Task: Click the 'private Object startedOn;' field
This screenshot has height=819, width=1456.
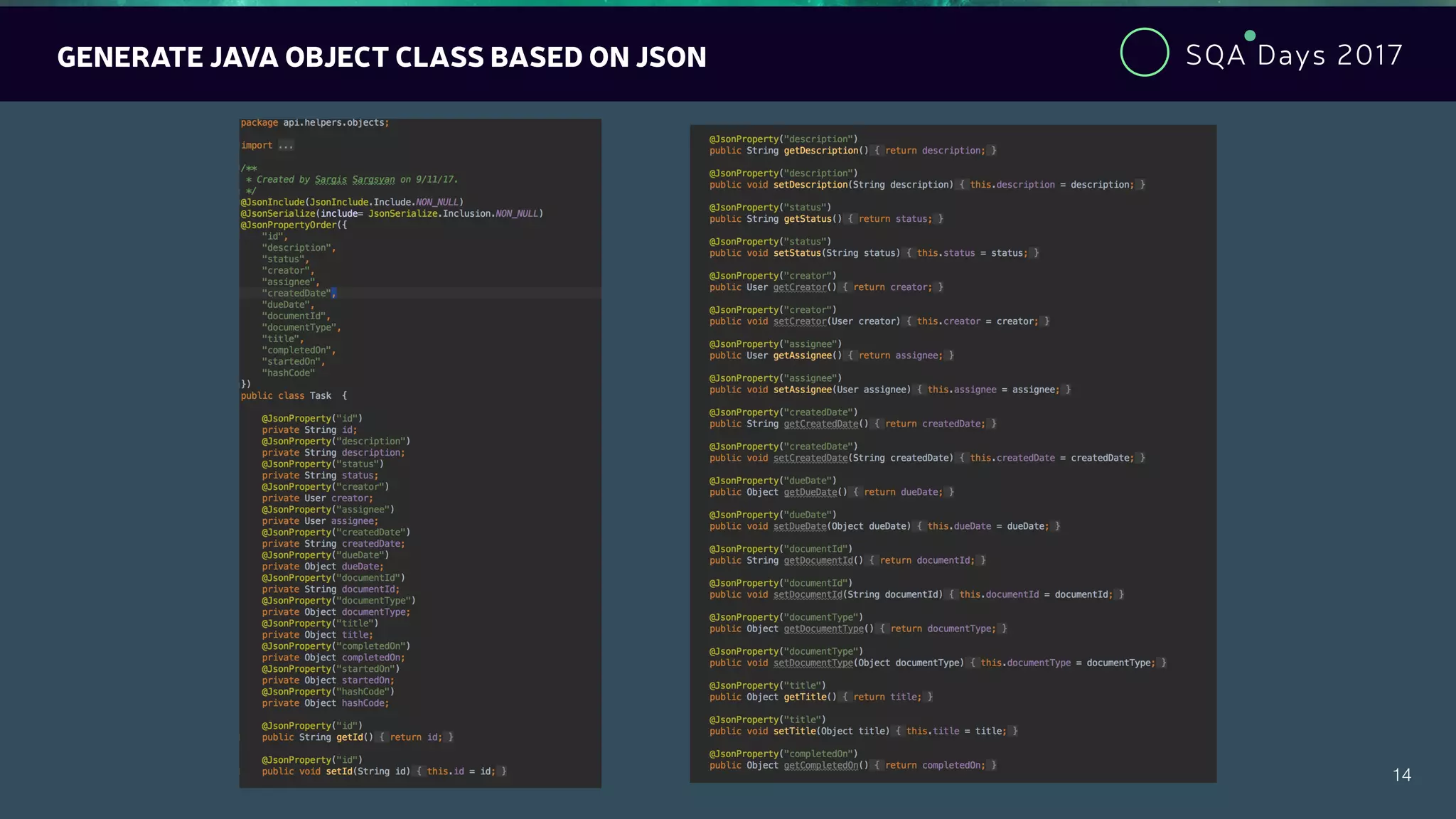Action: tap(328, 680)
